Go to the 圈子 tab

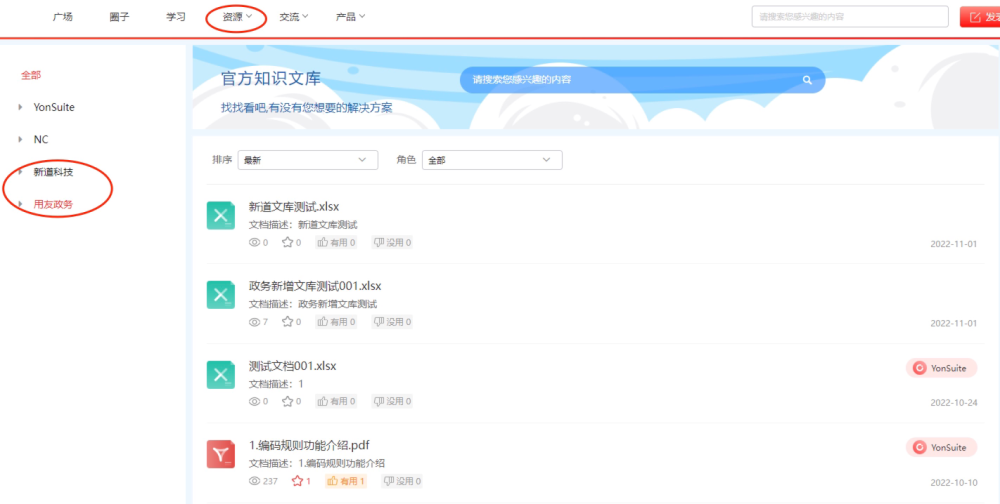tap(119, 17)
